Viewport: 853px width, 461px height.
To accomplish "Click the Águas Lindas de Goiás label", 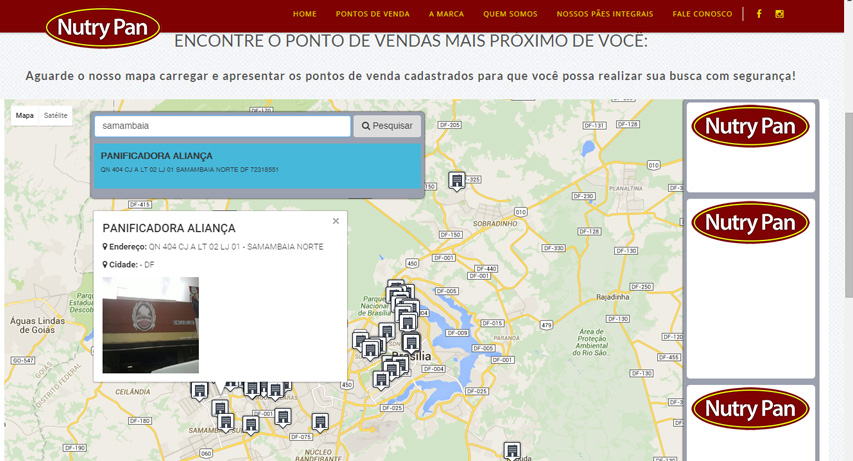I will (37, 325).
